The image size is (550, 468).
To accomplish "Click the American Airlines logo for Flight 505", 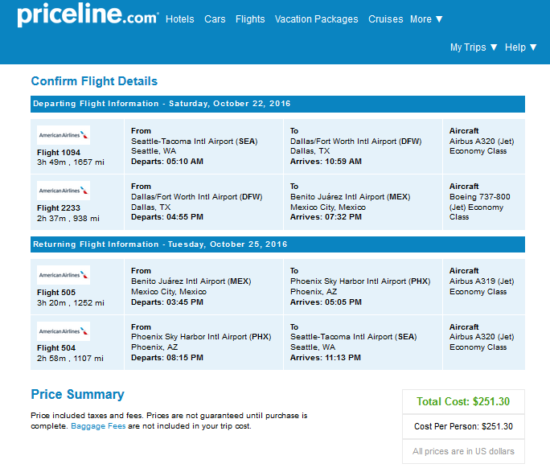I will [63, 275].
